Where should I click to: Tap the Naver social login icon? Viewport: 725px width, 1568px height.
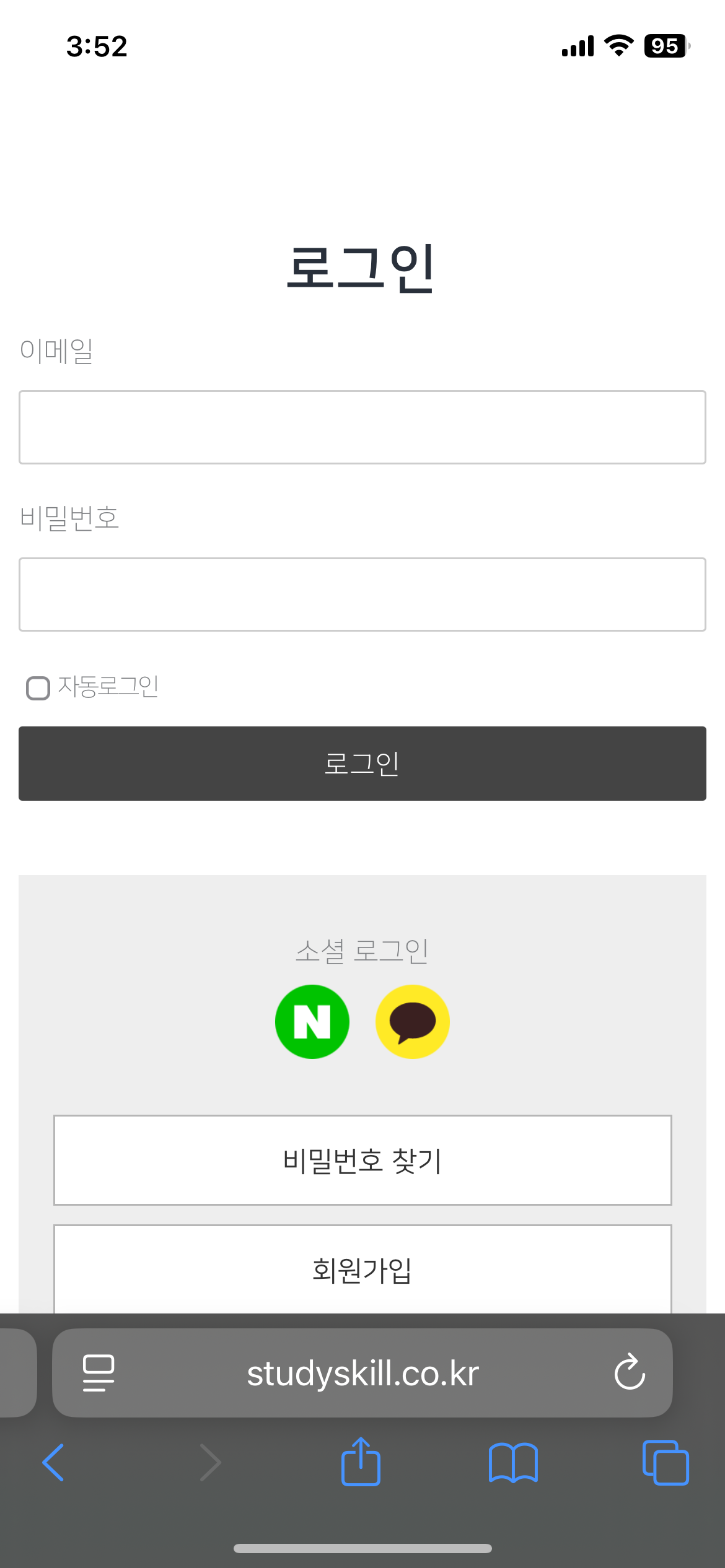[x=312, y=1022]
